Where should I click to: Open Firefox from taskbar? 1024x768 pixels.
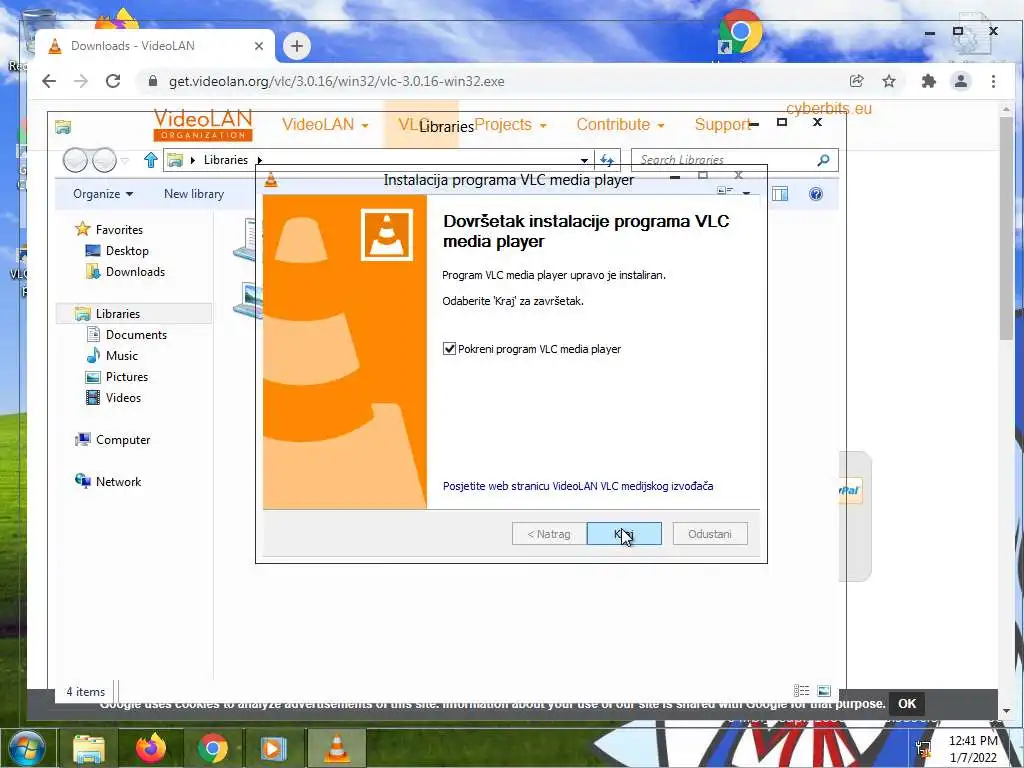pos(151,748)
